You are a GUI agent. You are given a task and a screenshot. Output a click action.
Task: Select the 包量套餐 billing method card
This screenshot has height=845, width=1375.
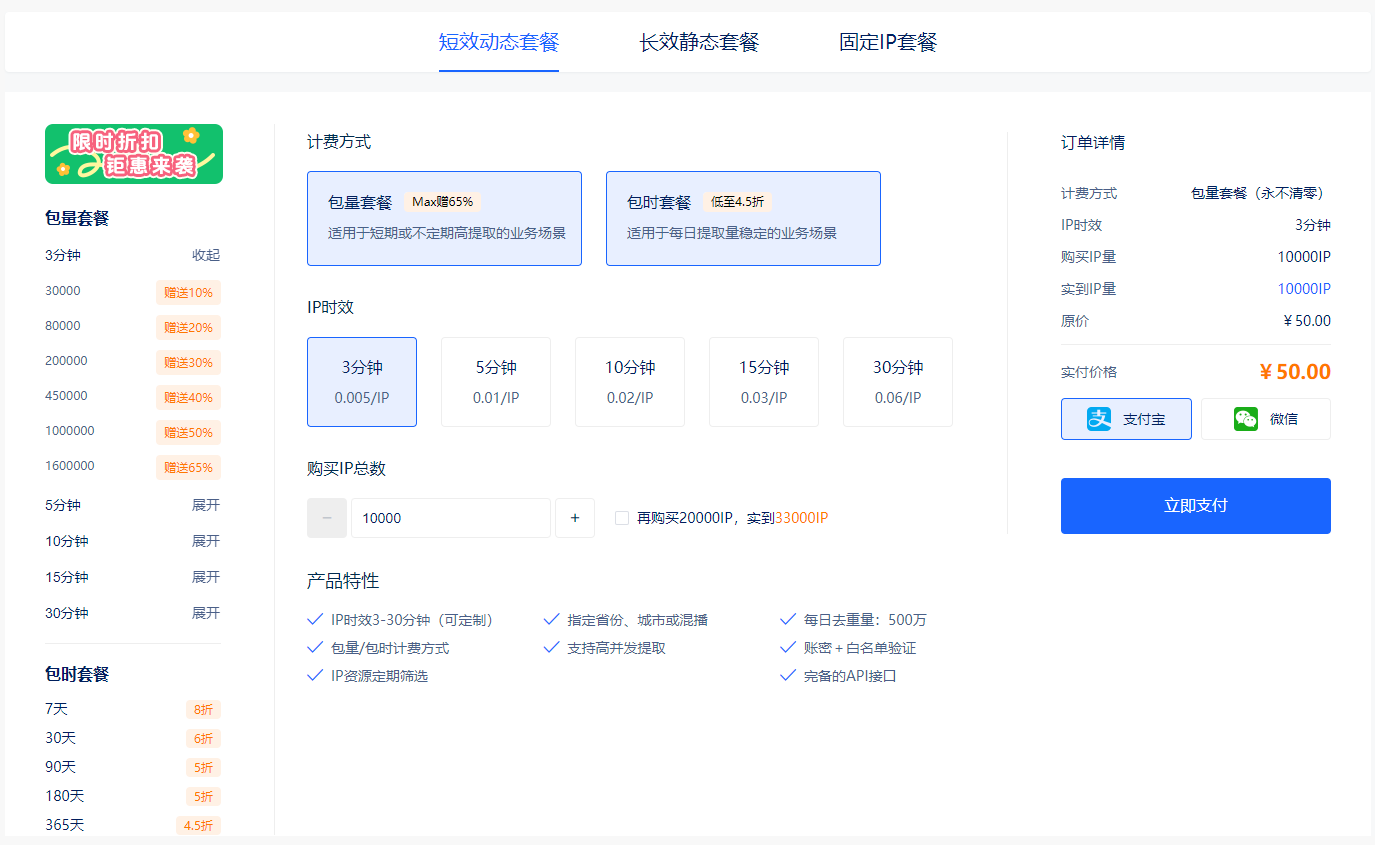[444, 218]
